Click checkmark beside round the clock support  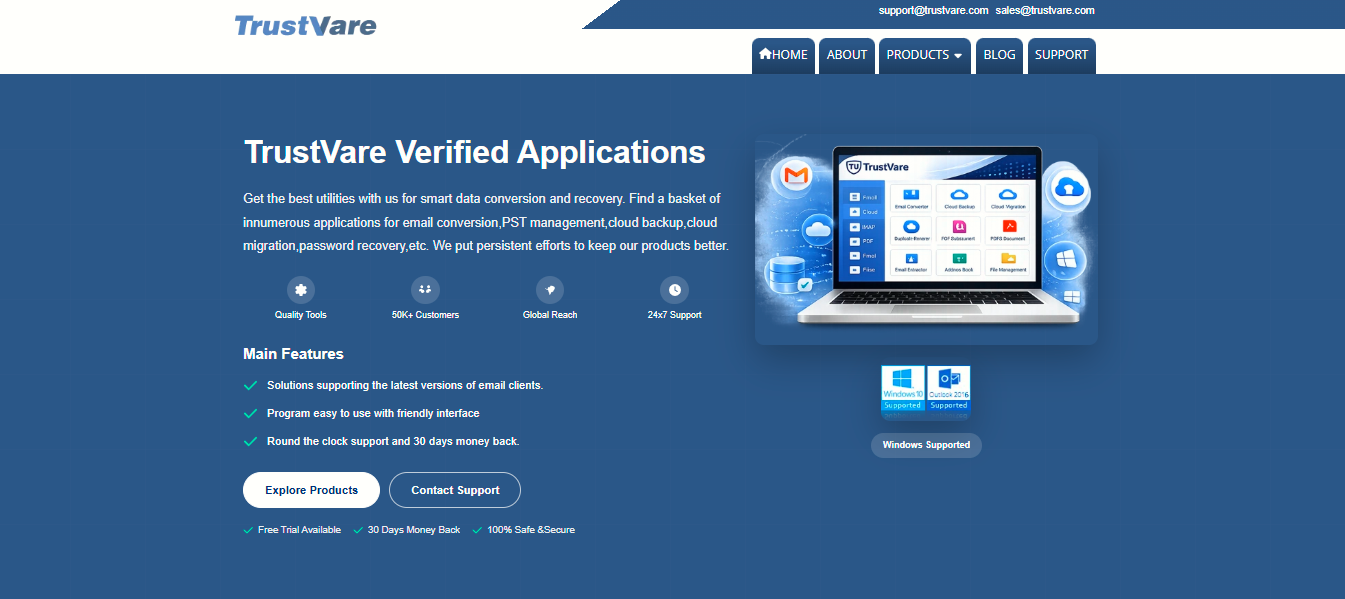pyautogui.click(x=250, y=441)
